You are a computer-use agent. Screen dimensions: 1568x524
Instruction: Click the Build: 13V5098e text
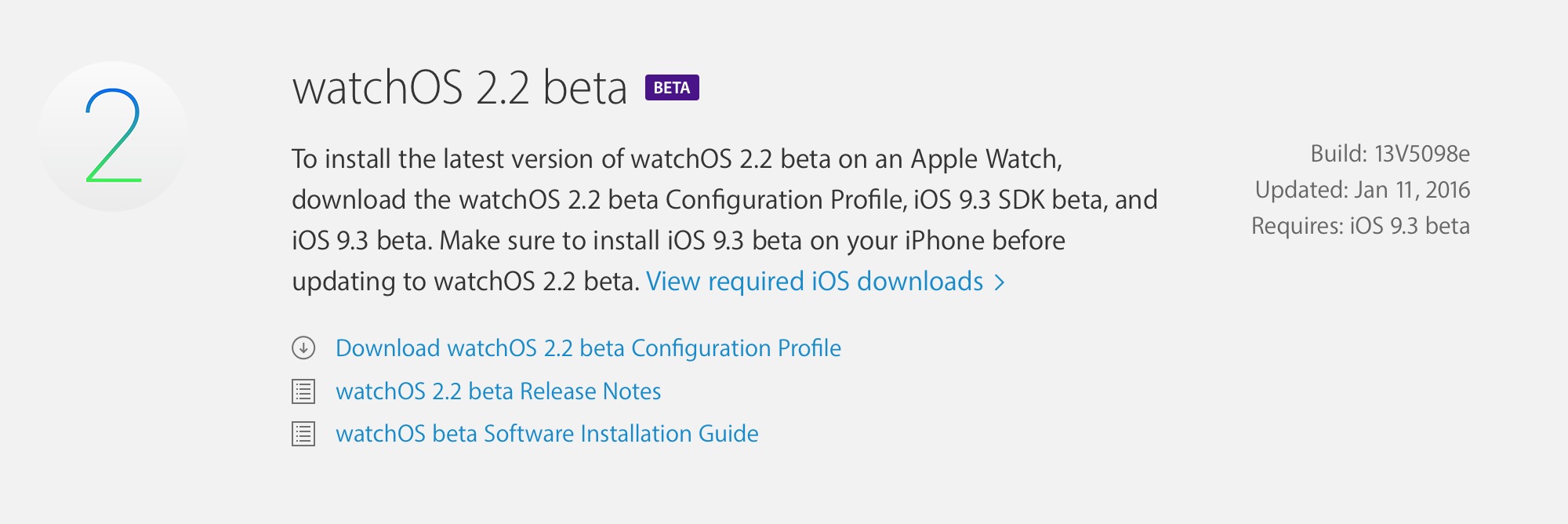click(1390, 154)
